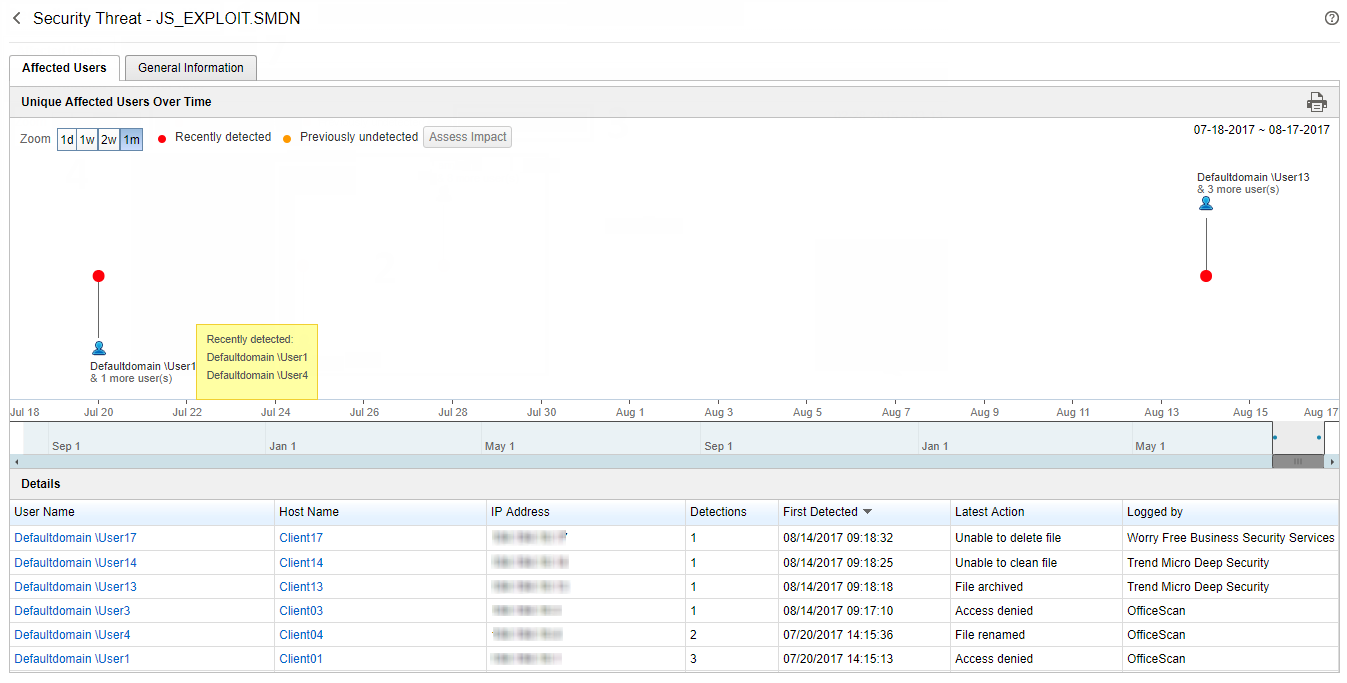Open the Defaultdomain \User17 link
The image size is (1347, 683).
pos(75,538)
